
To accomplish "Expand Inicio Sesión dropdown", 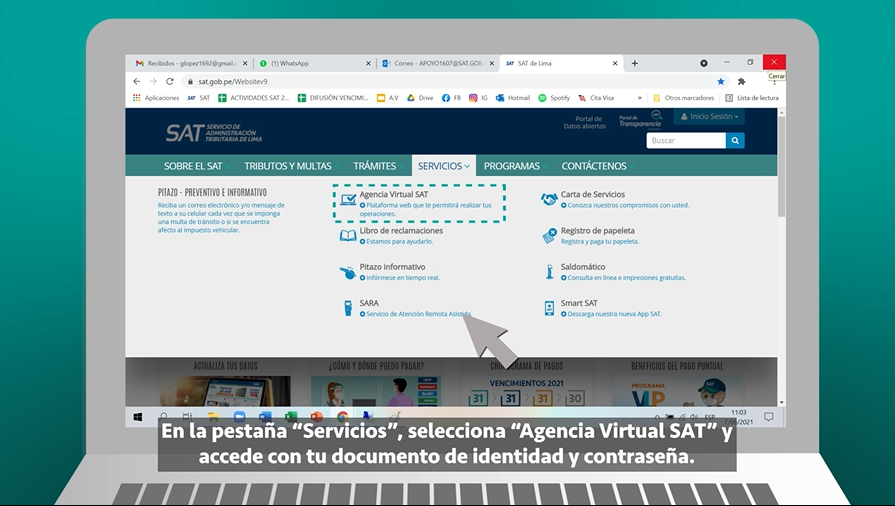I will click(709, 117).
